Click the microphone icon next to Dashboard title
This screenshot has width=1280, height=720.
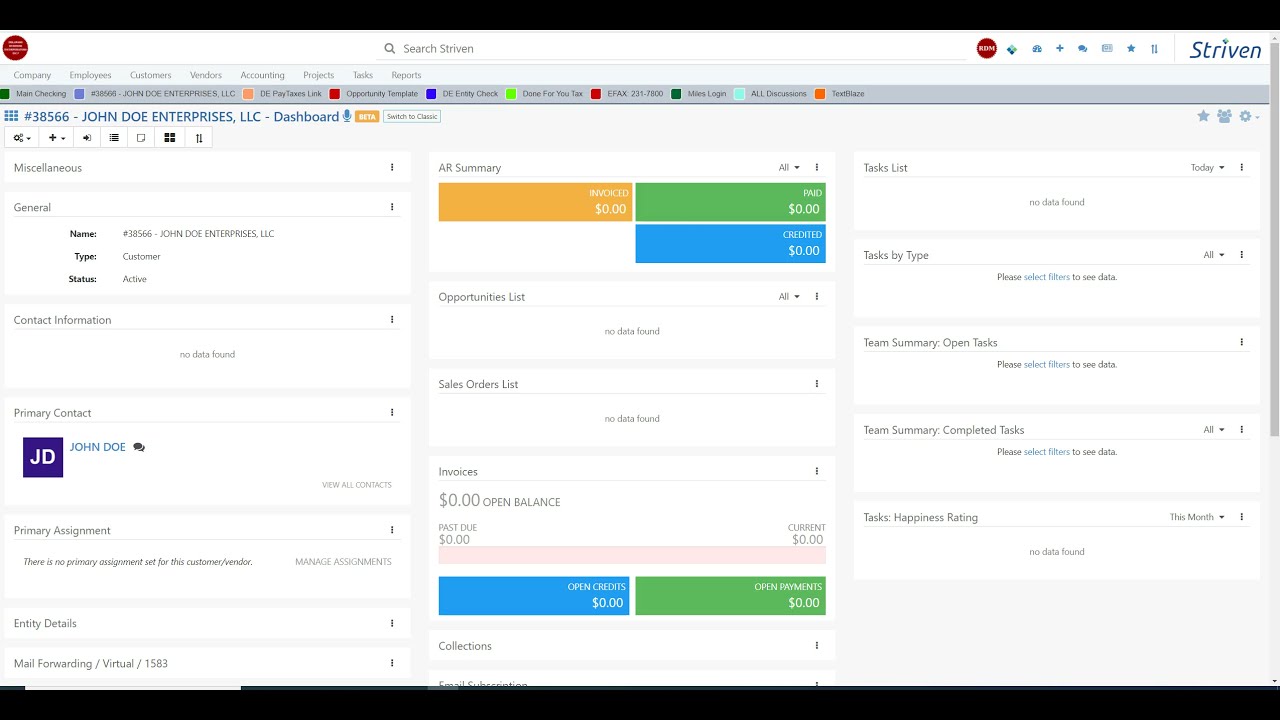coord(347,116)
